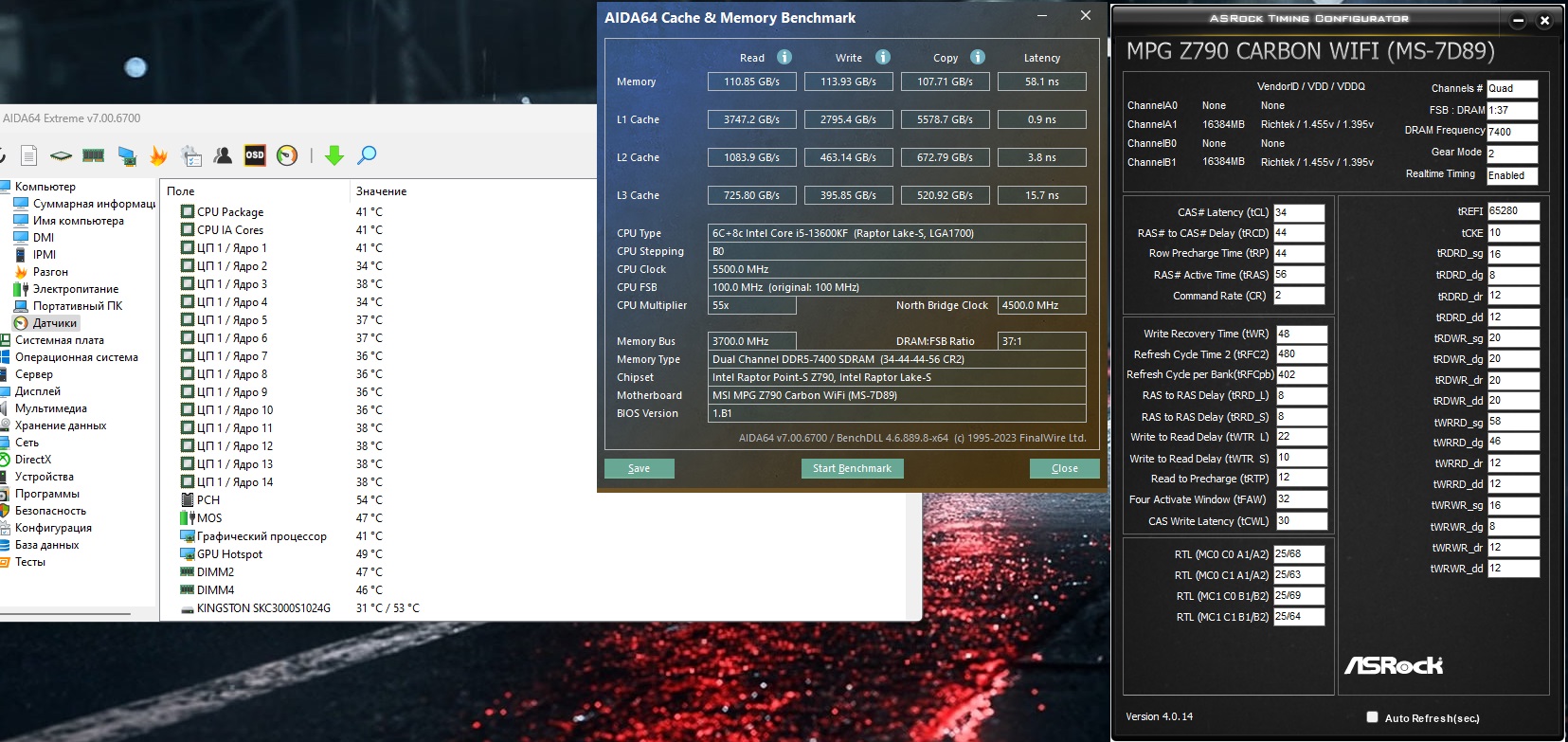Open Имя компьютера in the tree
This screenshot has height=742, width=1568.
pos(78,221)
